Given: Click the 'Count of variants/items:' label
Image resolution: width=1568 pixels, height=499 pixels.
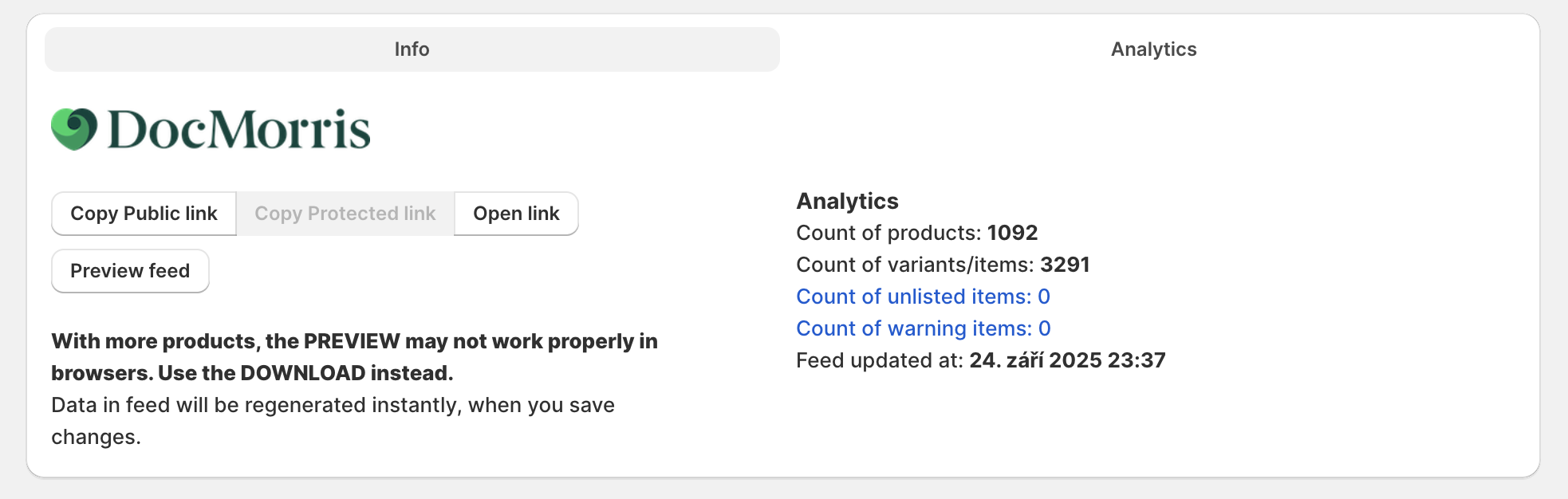Looking at the screenshot, I should click(x=915, y=265).
